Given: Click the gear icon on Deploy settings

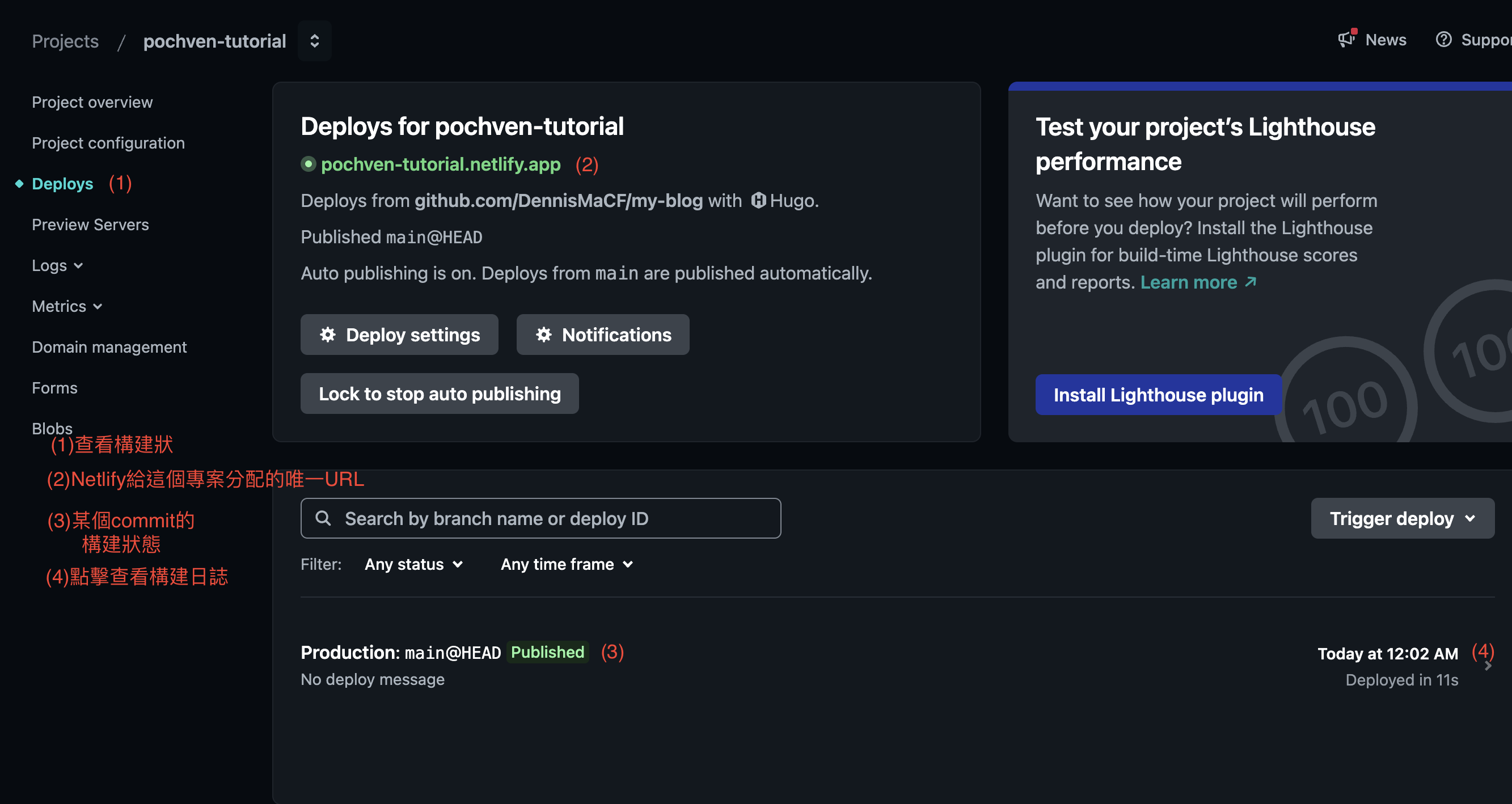Looking at the screenshot, I should 327,335.
